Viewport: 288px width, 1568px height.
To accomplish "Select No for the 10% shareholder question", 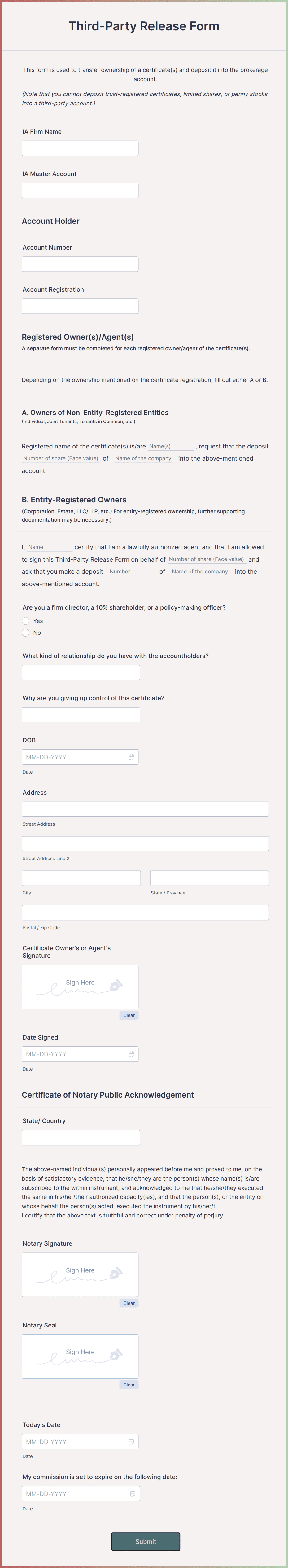I will click(x=25, y=632).
